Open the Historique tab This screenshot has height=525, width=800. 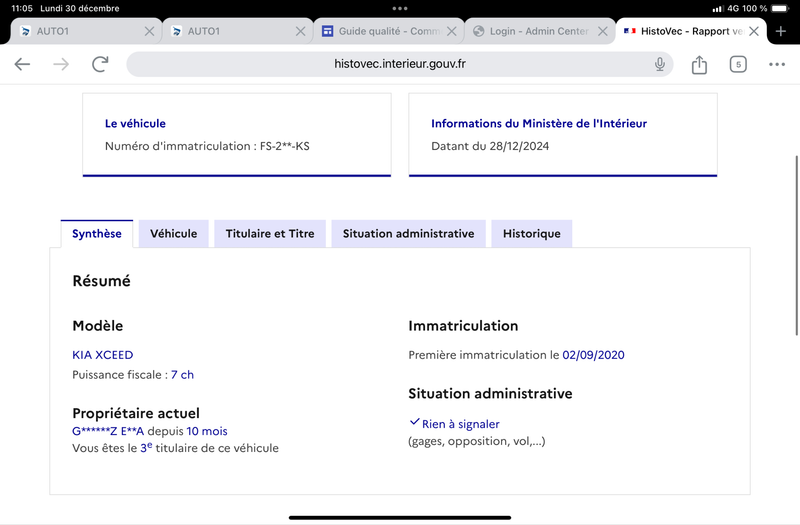coord(532,234)
